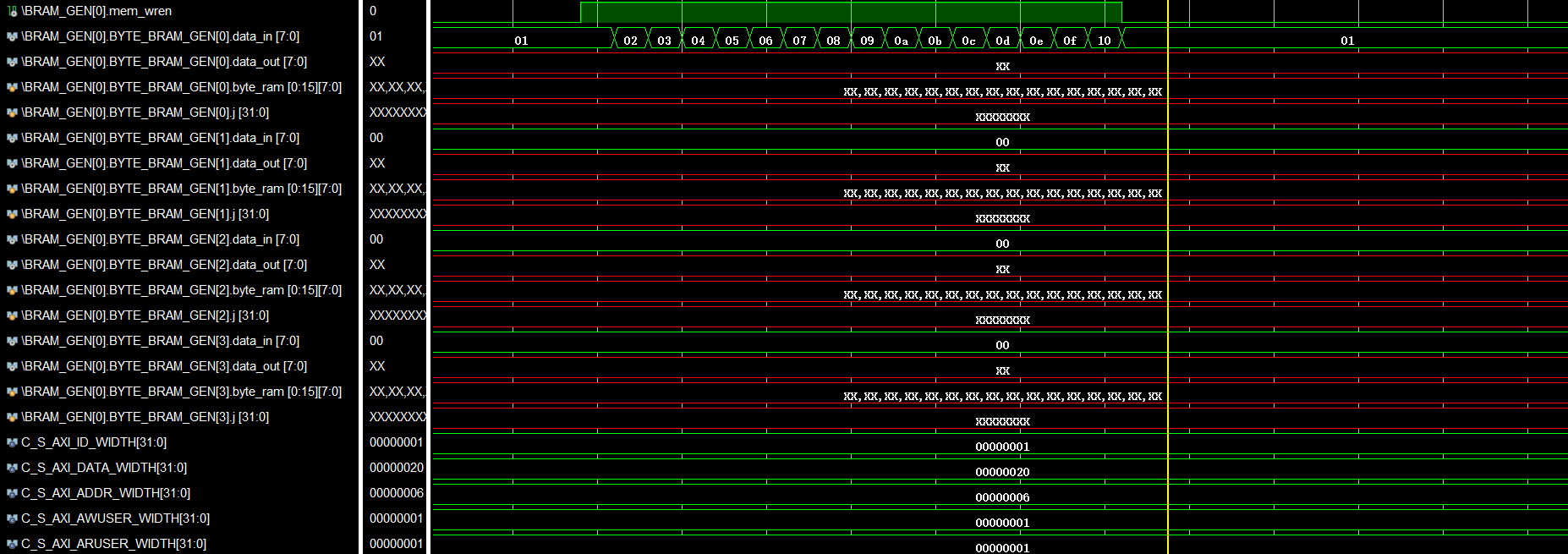Click bus icon of BYTE_BRAM_GEN[2].data_in row

coord(12,239)
